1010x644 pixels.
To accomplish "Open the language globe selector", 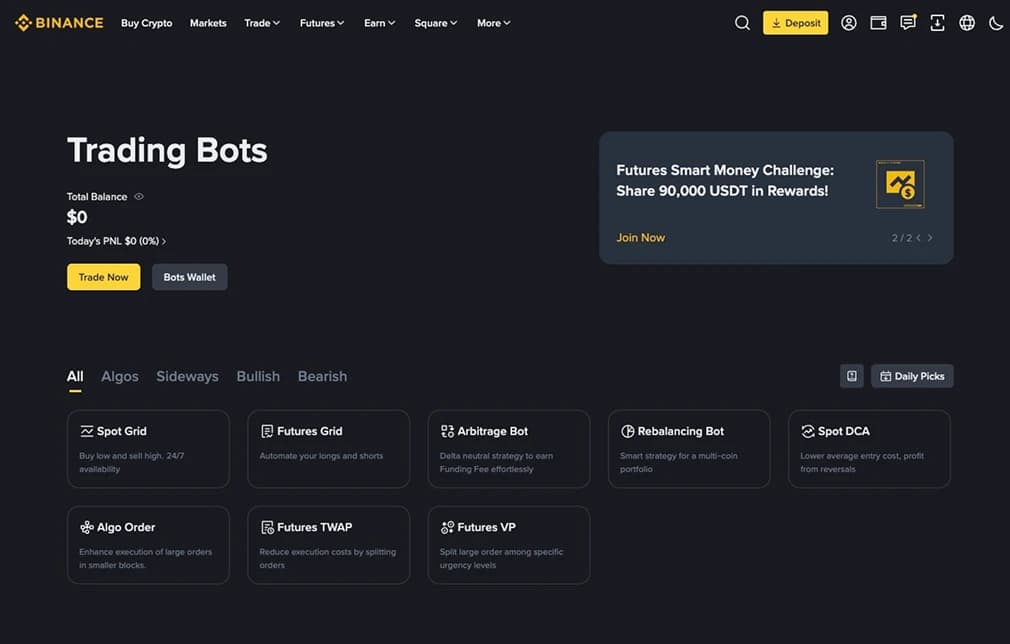I will pos(966,21).
